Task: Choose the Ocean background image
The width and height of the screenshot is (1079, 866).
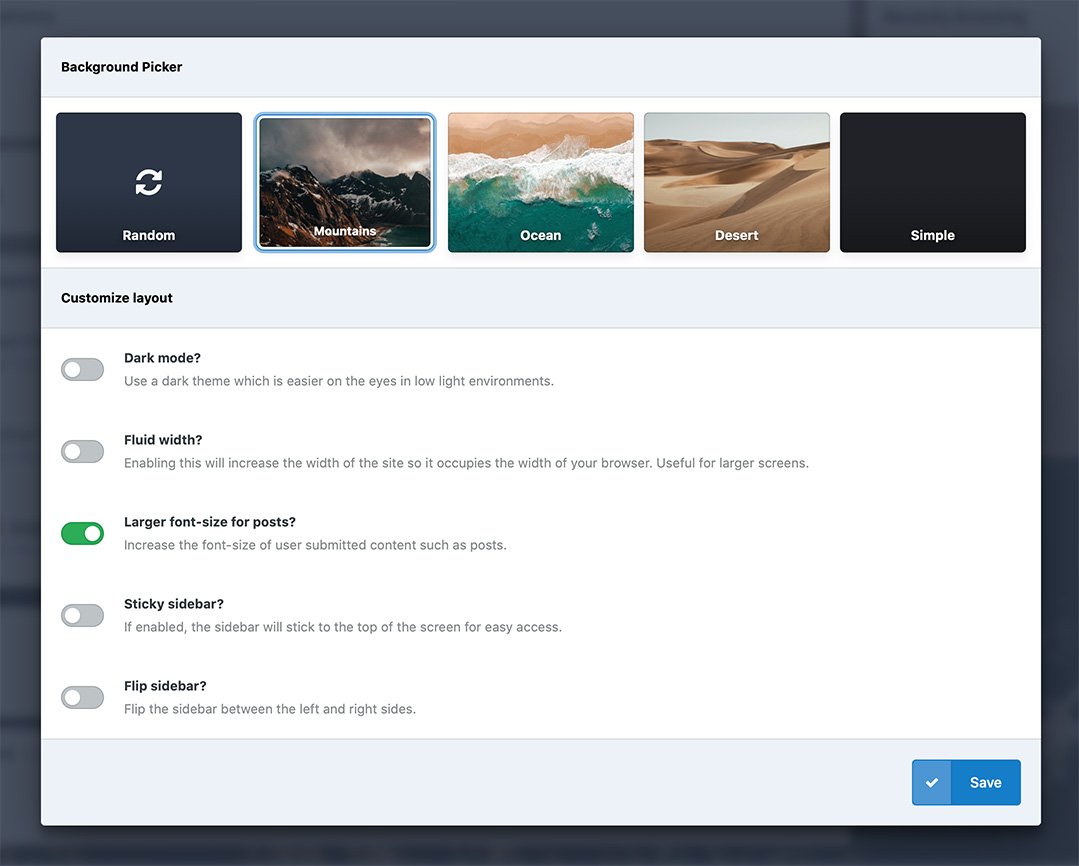Action: 540,182
